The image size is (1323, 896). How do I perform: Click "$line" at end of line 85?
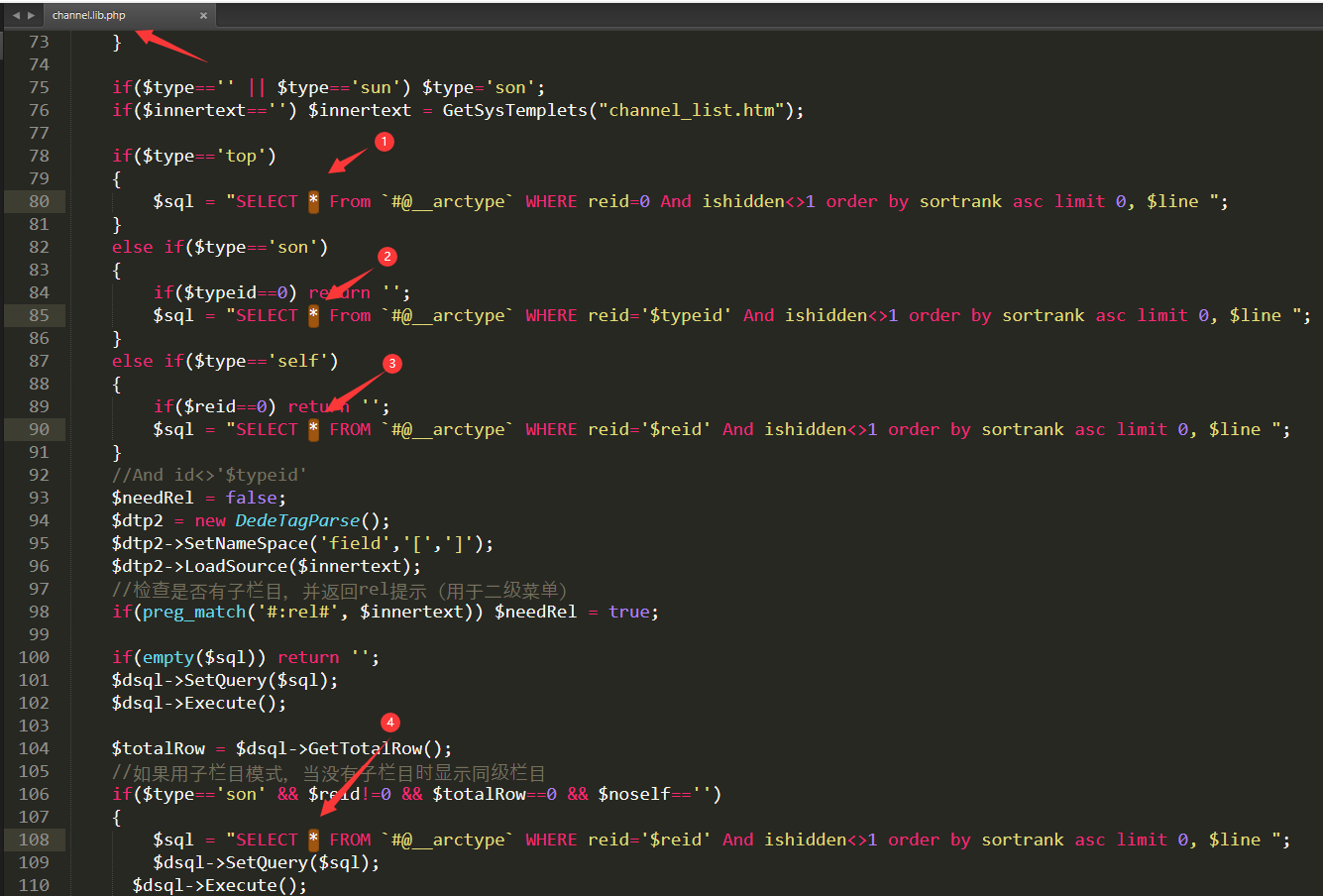click(1256, 315)
